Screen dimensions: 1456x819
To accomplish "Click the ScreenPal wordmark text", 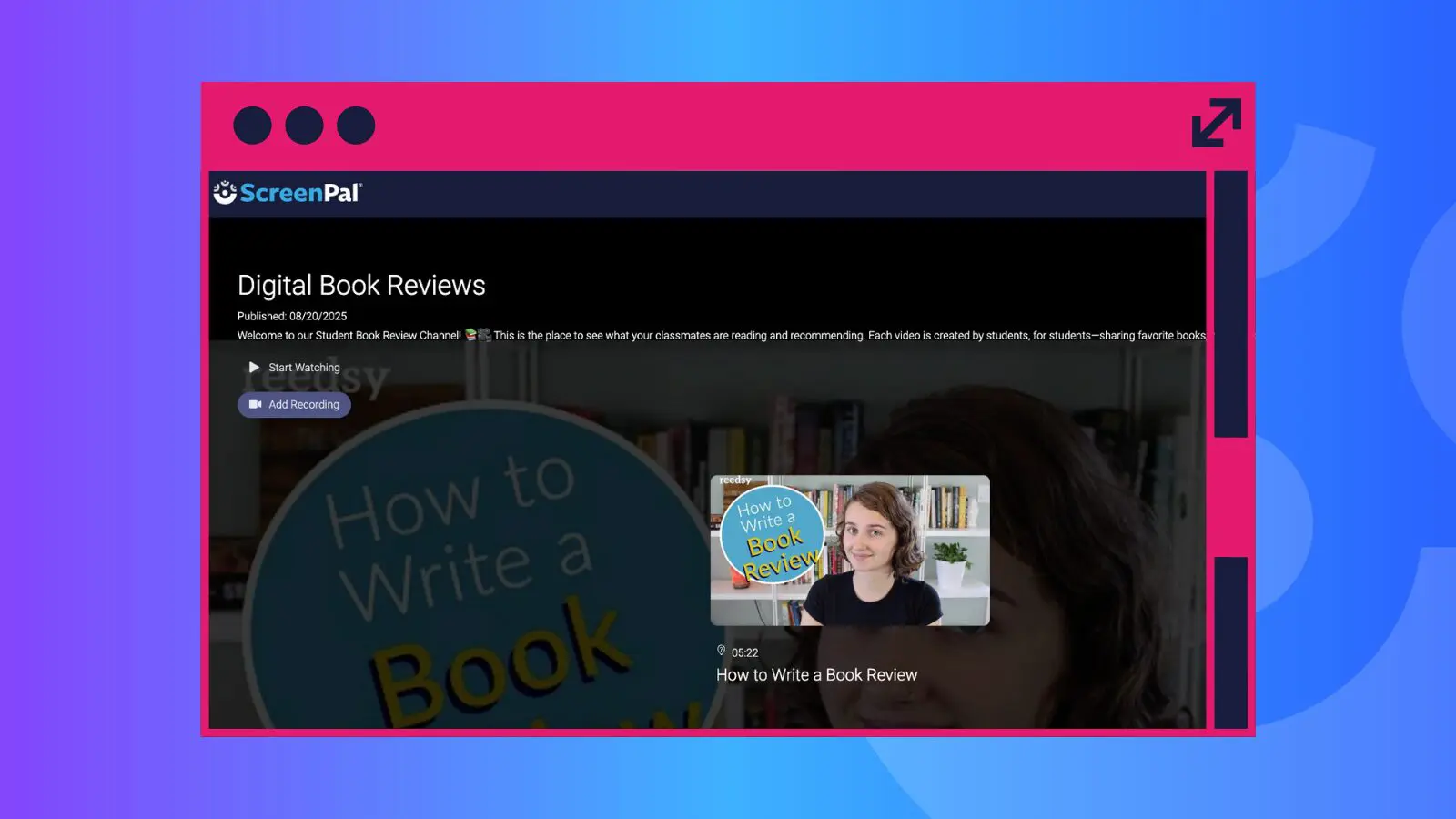I will pos(300,193).
